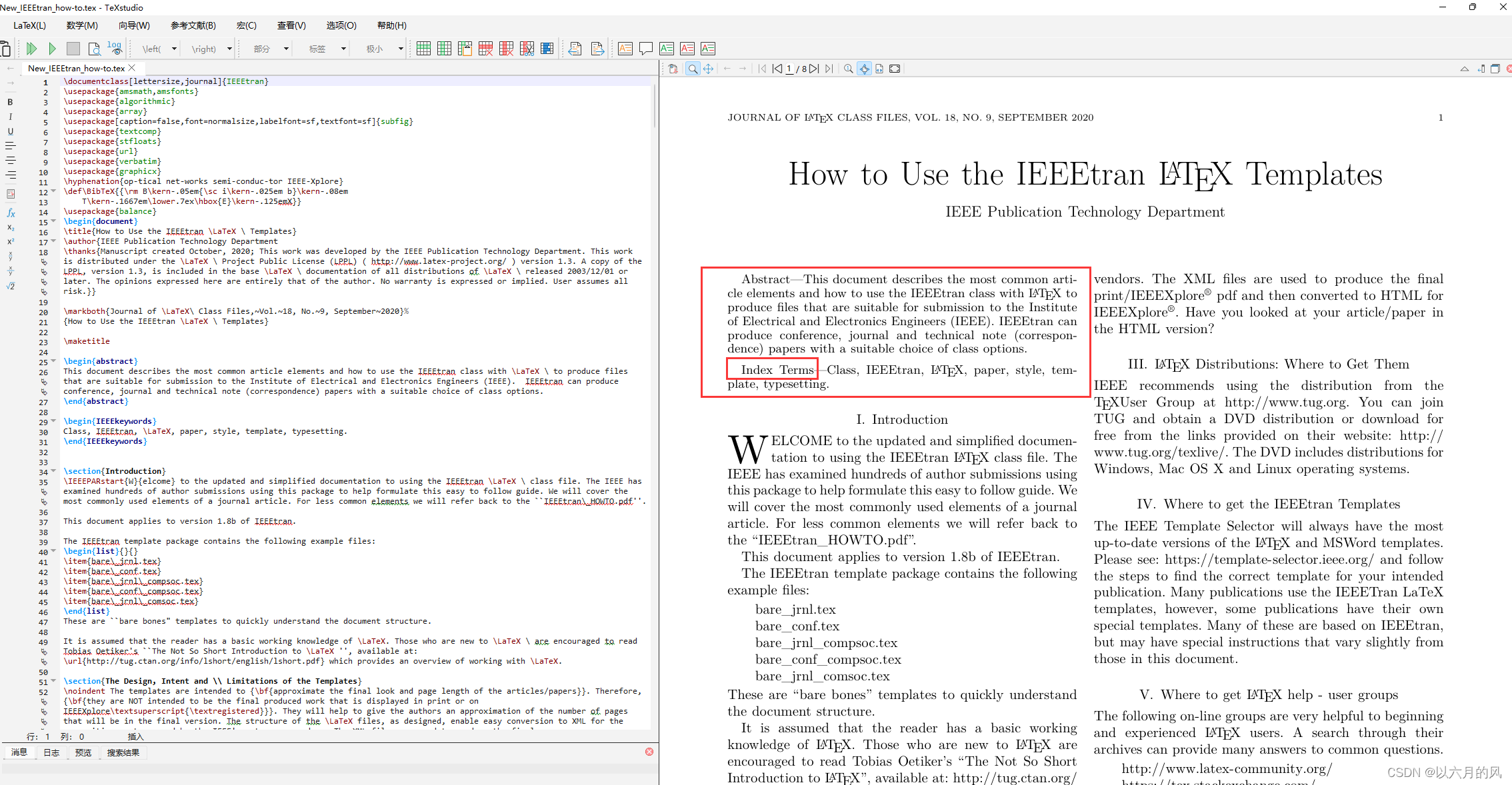
Task: Click the single green Compile arrow
Action: pyautogui.click(x=52, y=49)
